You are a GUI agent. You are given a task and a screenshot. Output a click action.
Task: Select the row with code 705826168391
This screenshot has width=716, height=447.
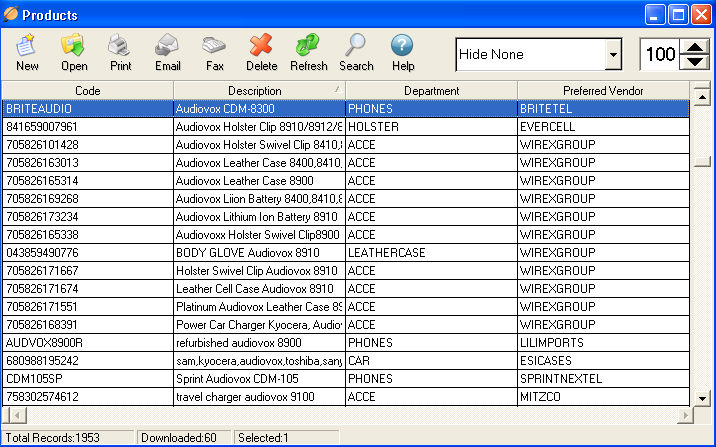(x=346, y=325)
